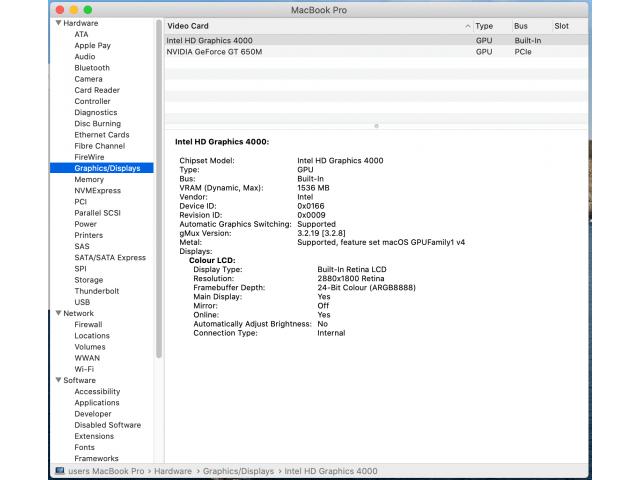Click the green zoom window button
The width and height of the screenshot is (640, 480).
(87, 9)
